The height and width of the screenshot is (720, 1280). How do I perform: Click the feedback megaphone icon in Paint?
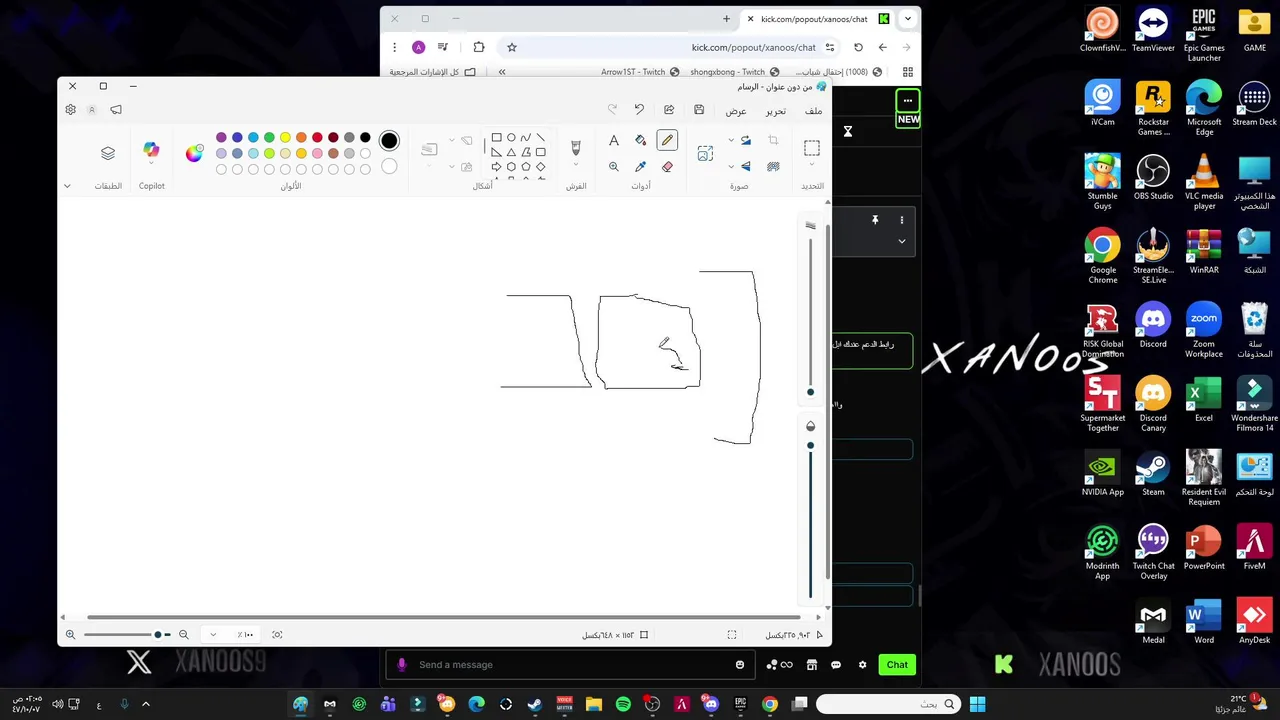[116, 110]
